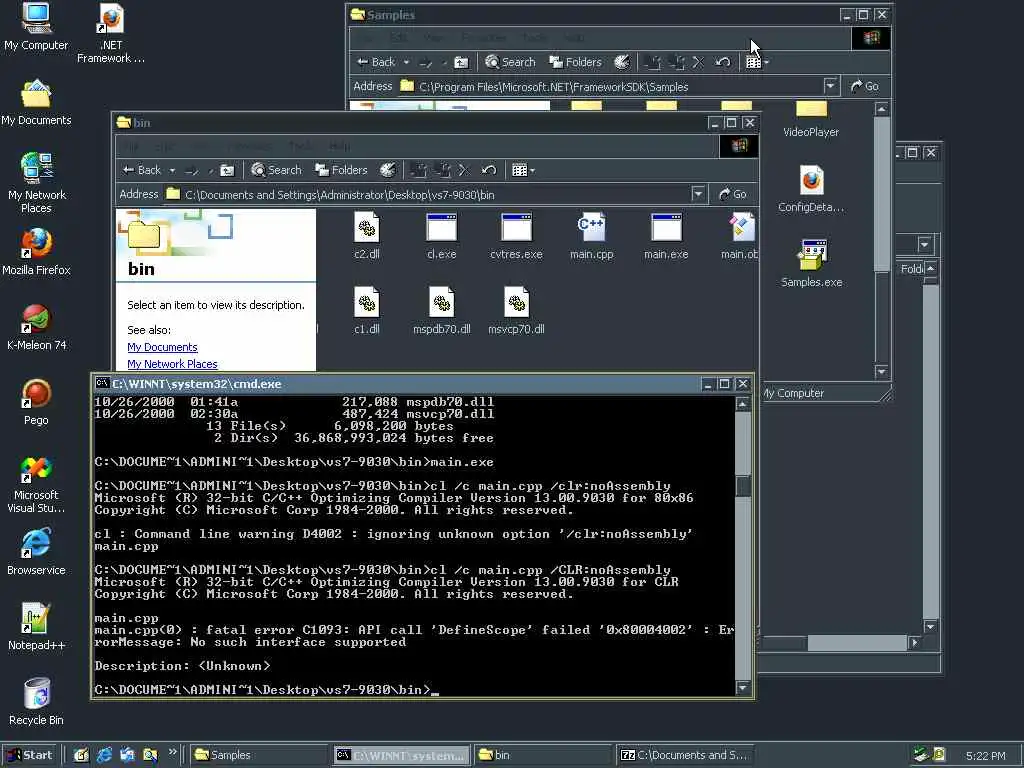
Task: Click Forward arrow in bin window toolbar
Action: coord(191,170)
